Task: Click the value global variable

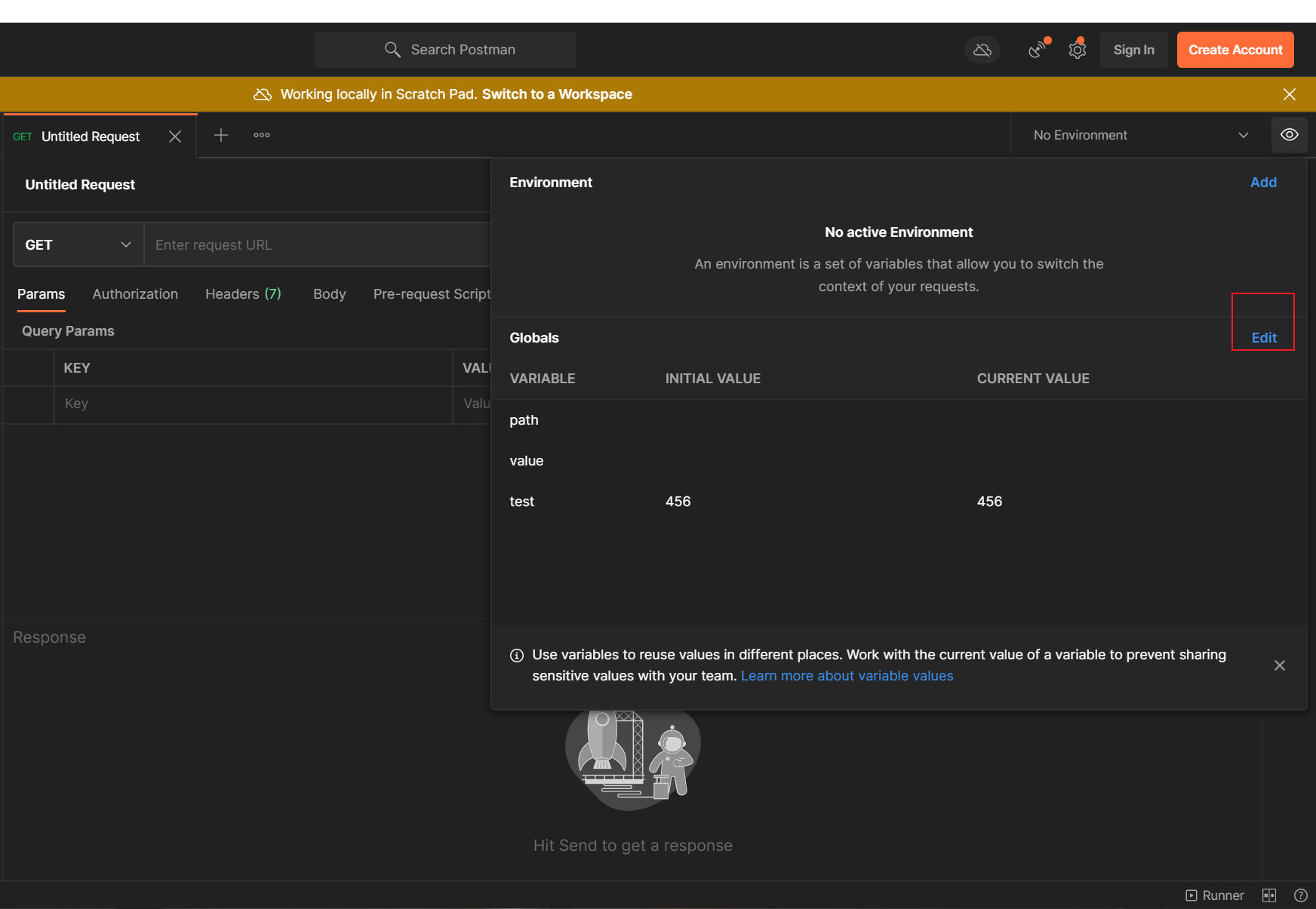Action: [526, 461]
